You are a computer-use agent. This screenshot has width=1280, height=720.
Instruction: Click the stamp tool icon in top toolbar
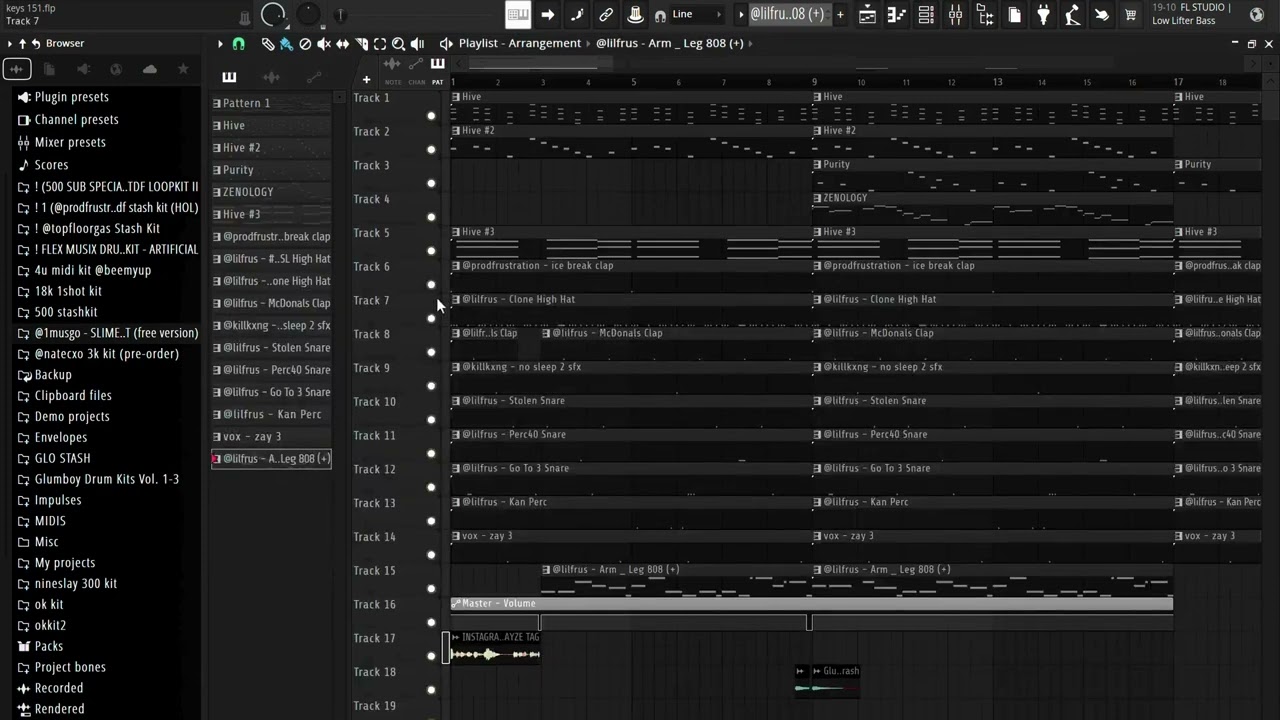[x=635, y=14]
